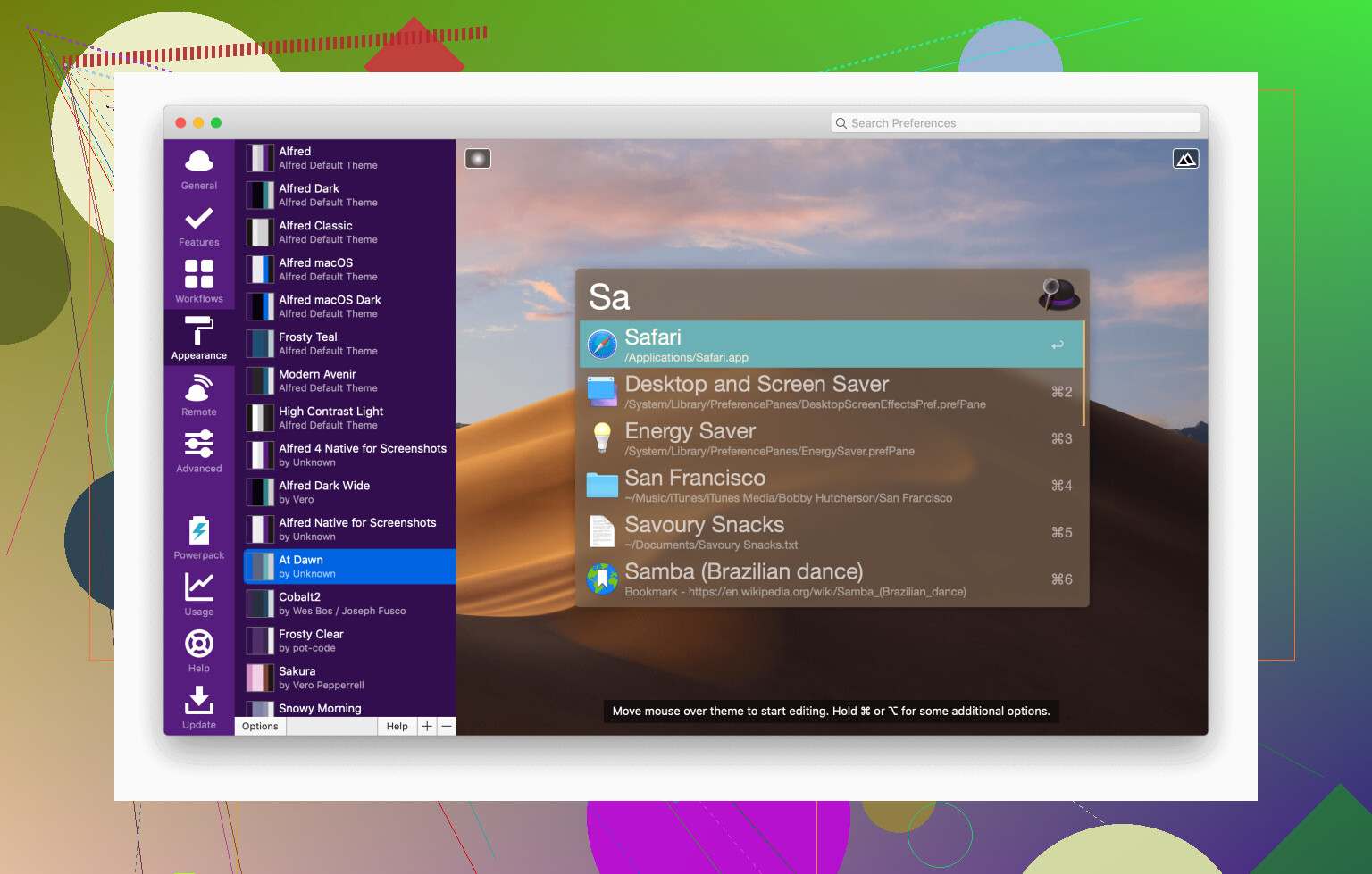Click the Search Preferences field
The height and width of the screenshot is (874, 1372).
click(1015, 123)
